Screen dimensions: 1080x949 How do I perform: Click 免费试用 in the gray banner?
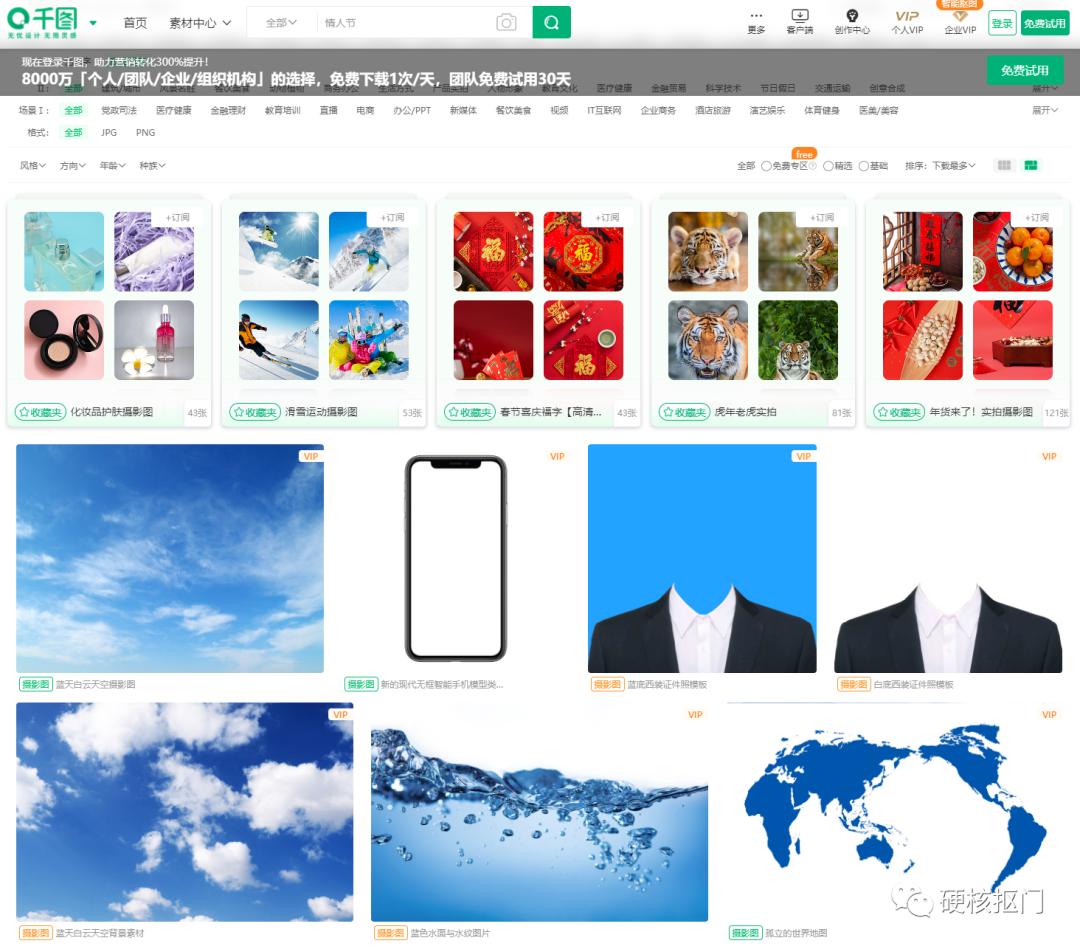coord(1025,70)
